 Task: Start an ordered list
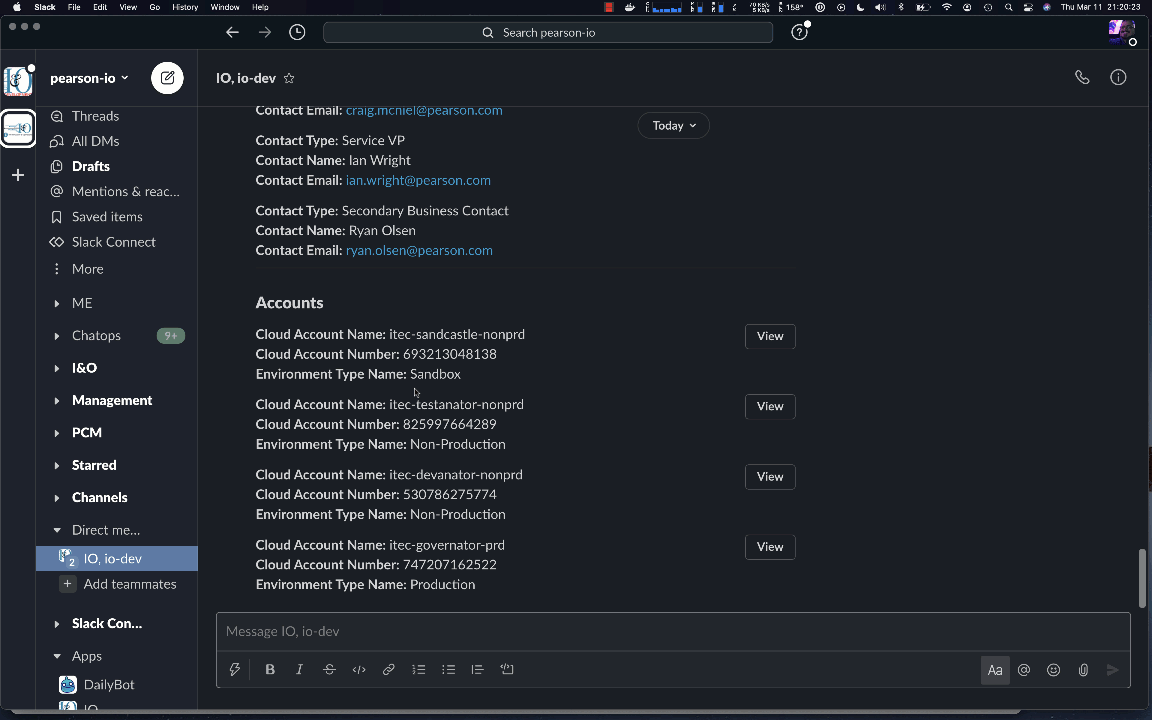click(419, 669)
